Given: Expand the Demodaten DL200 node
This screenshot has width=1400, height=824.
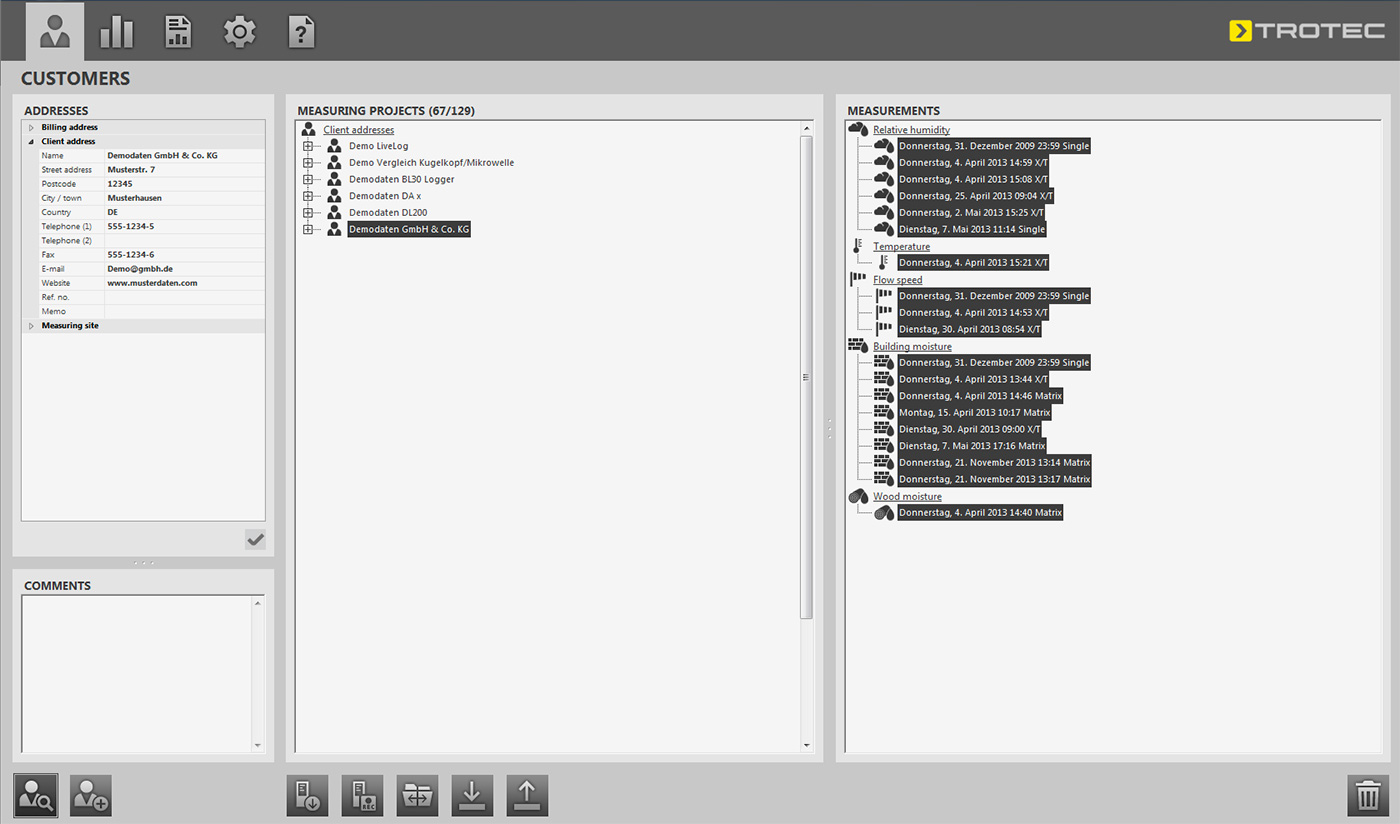Looking at the screenshot, I should [308, 213].
